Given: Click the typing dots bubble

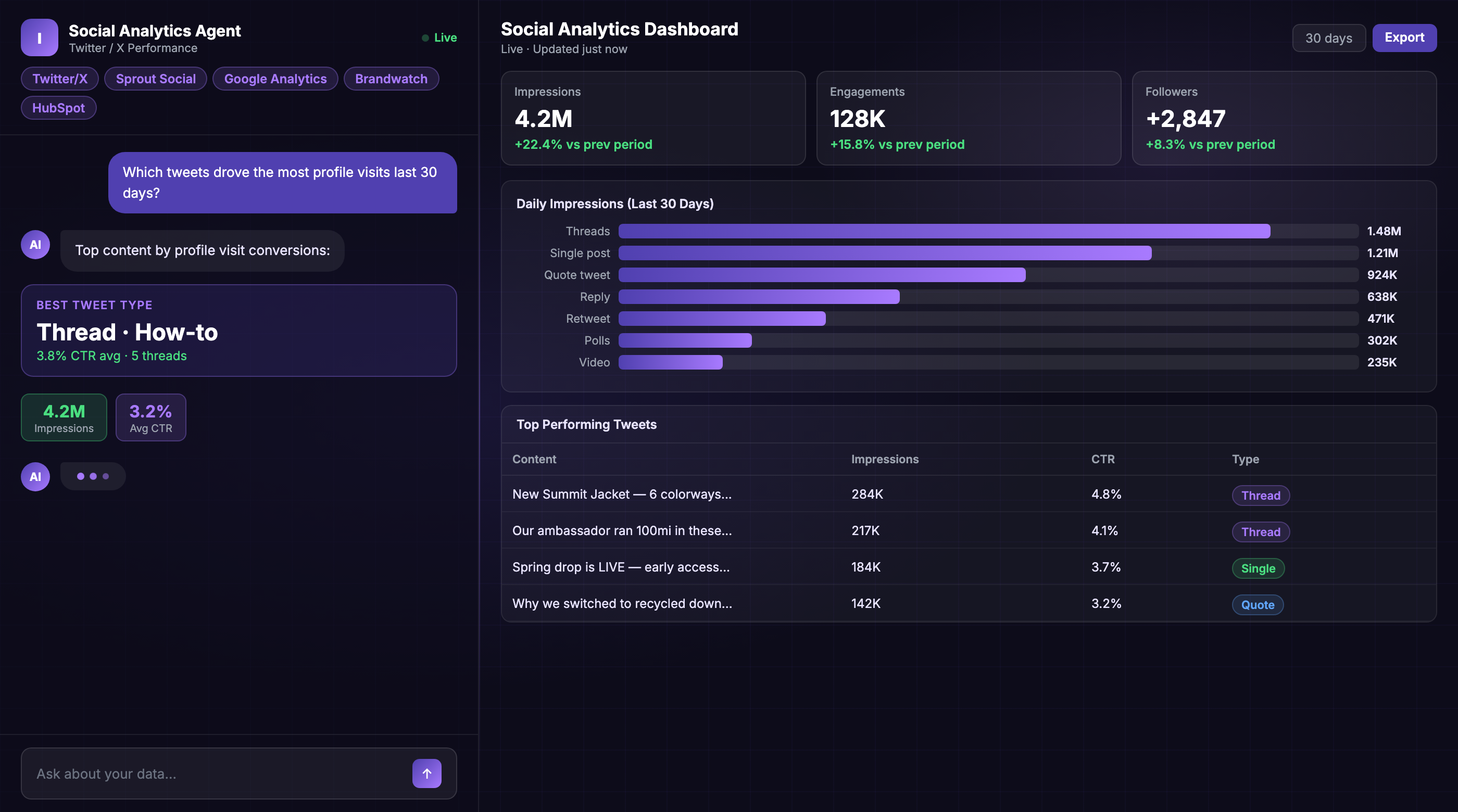Looking at the screenshot, I should (x=93, y=476).
